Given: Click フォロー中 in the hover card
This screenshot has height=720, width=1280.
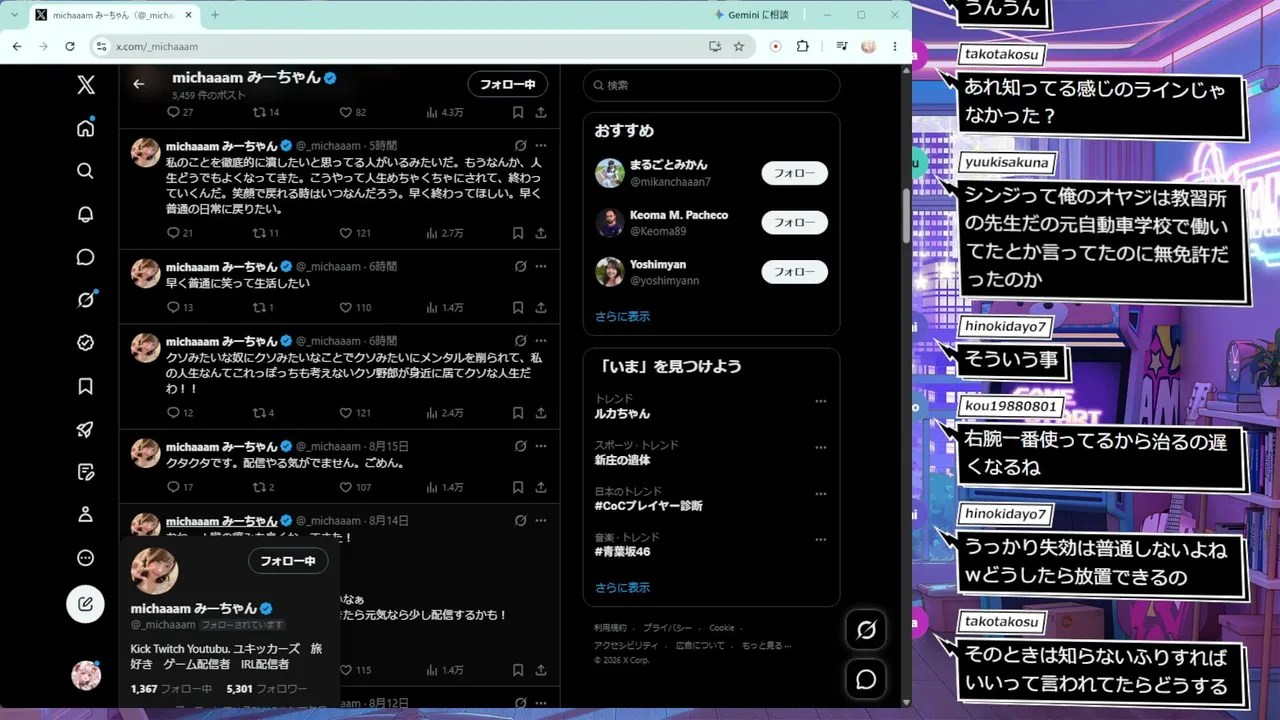Looking at the screenshot, I should pos(288,561).
